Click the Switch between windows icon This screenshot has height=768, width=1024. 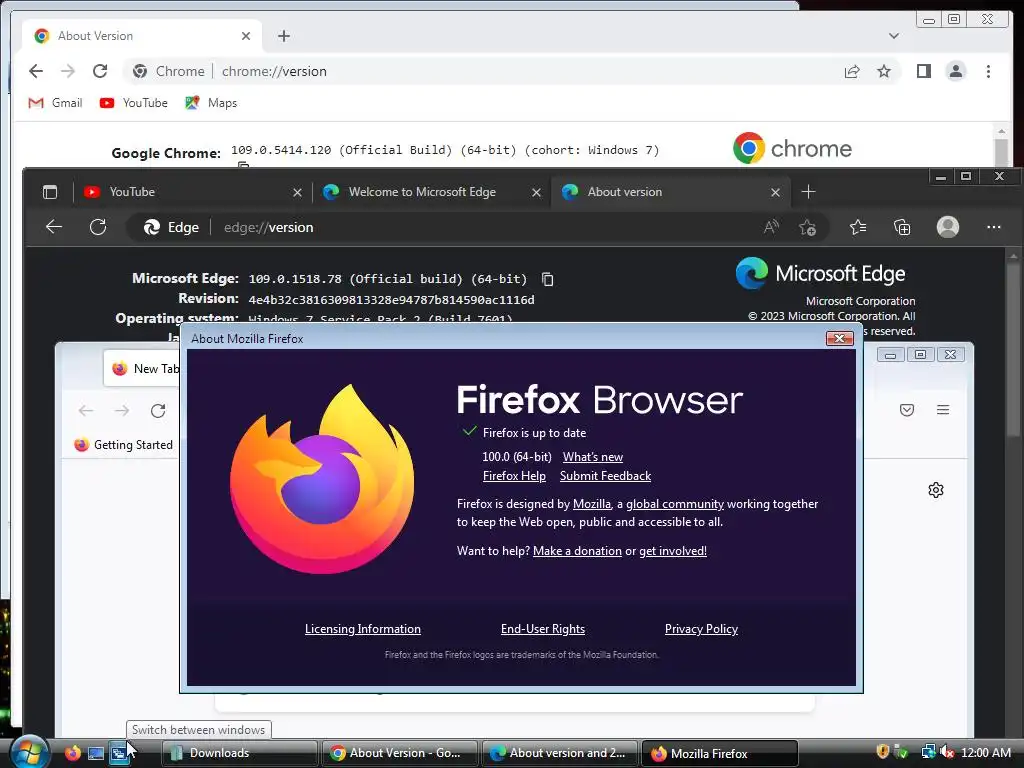[x=119, y=753]
